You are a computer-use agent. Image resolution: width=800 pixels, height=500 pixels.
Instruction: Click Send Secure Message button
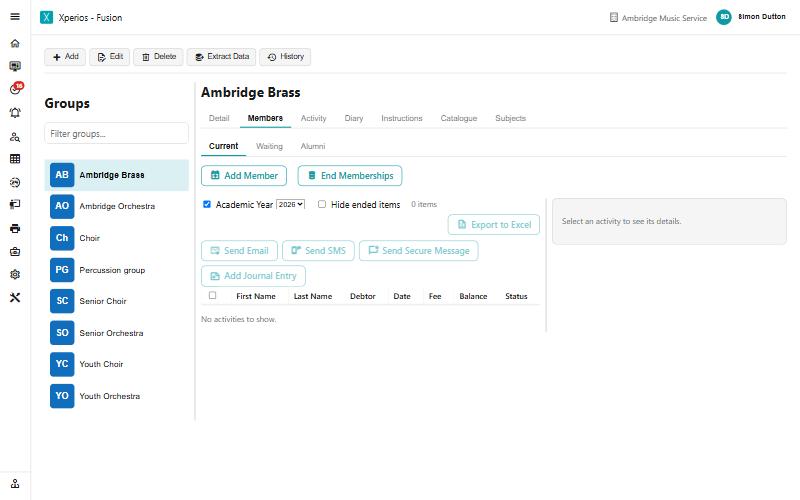click(419, 251)
